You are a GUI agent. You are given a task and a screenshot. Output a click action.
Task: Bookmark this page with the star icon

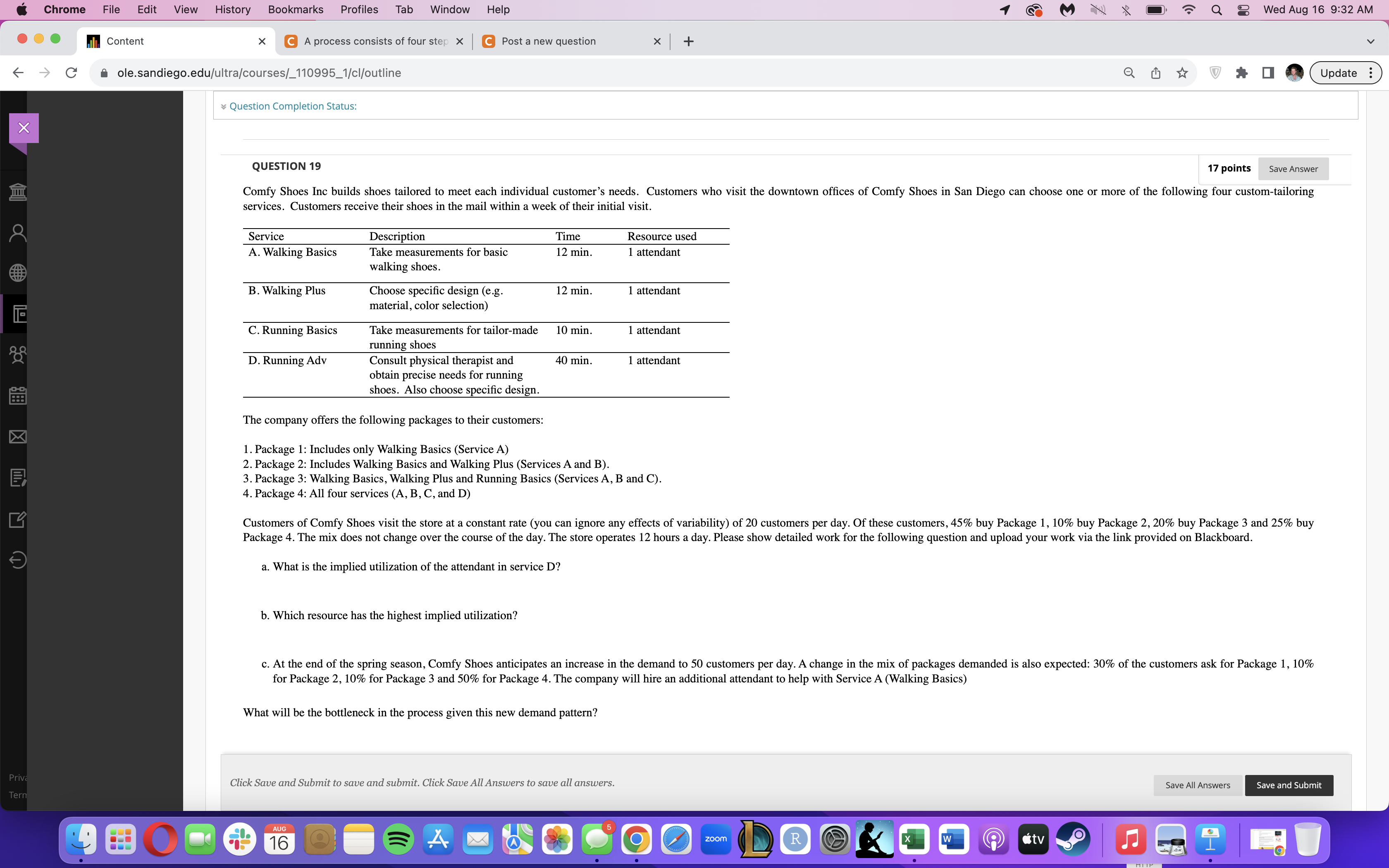pos(1182,73)
